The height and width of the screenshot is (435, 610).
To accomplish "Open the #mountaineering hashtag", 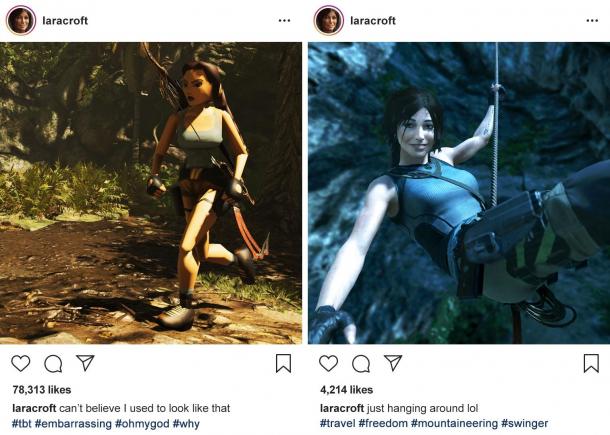I will pyautogui.click(x=454, y=423).
